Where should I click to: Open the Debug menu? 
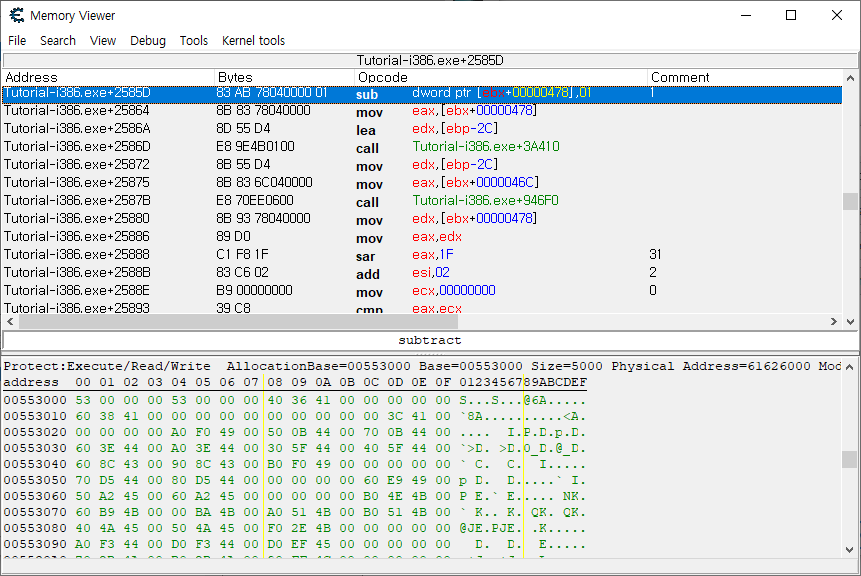(x=148, y=41)
